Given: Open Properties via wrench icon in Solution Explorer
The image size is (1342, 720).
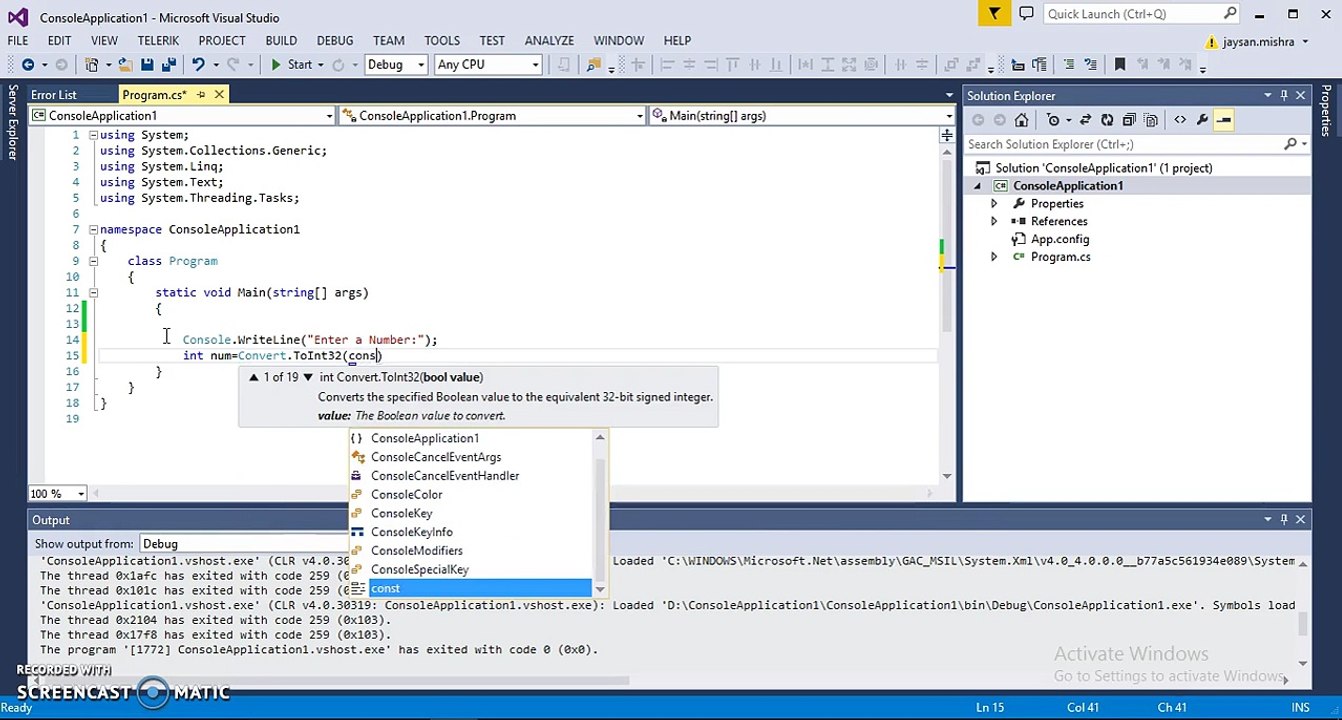Looking at the screenshot, I should pos(1202,120).
